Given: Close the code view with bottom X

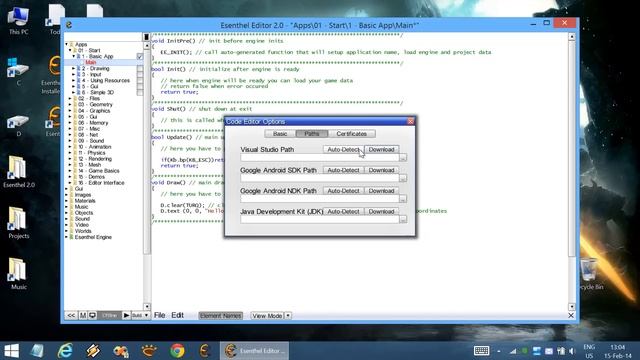Looking at the screenshot, I should tap(571, 316).
